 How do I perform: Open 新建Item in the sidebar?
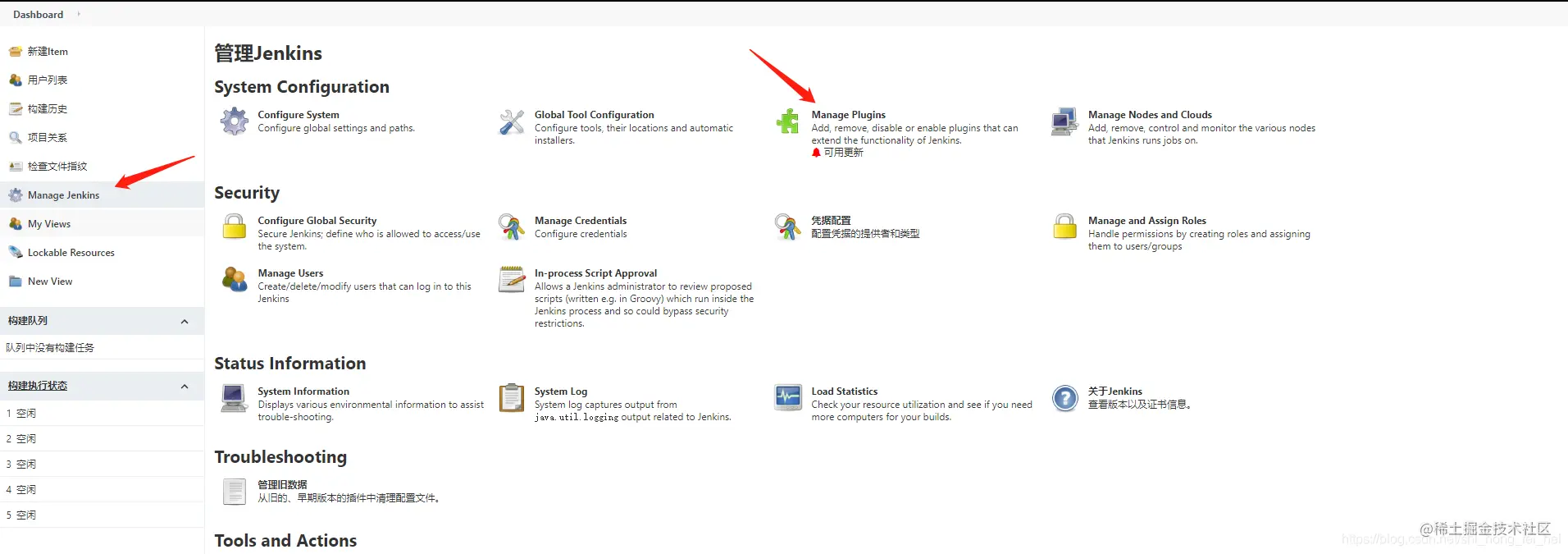pyautogui.click(x=48, y=51)
